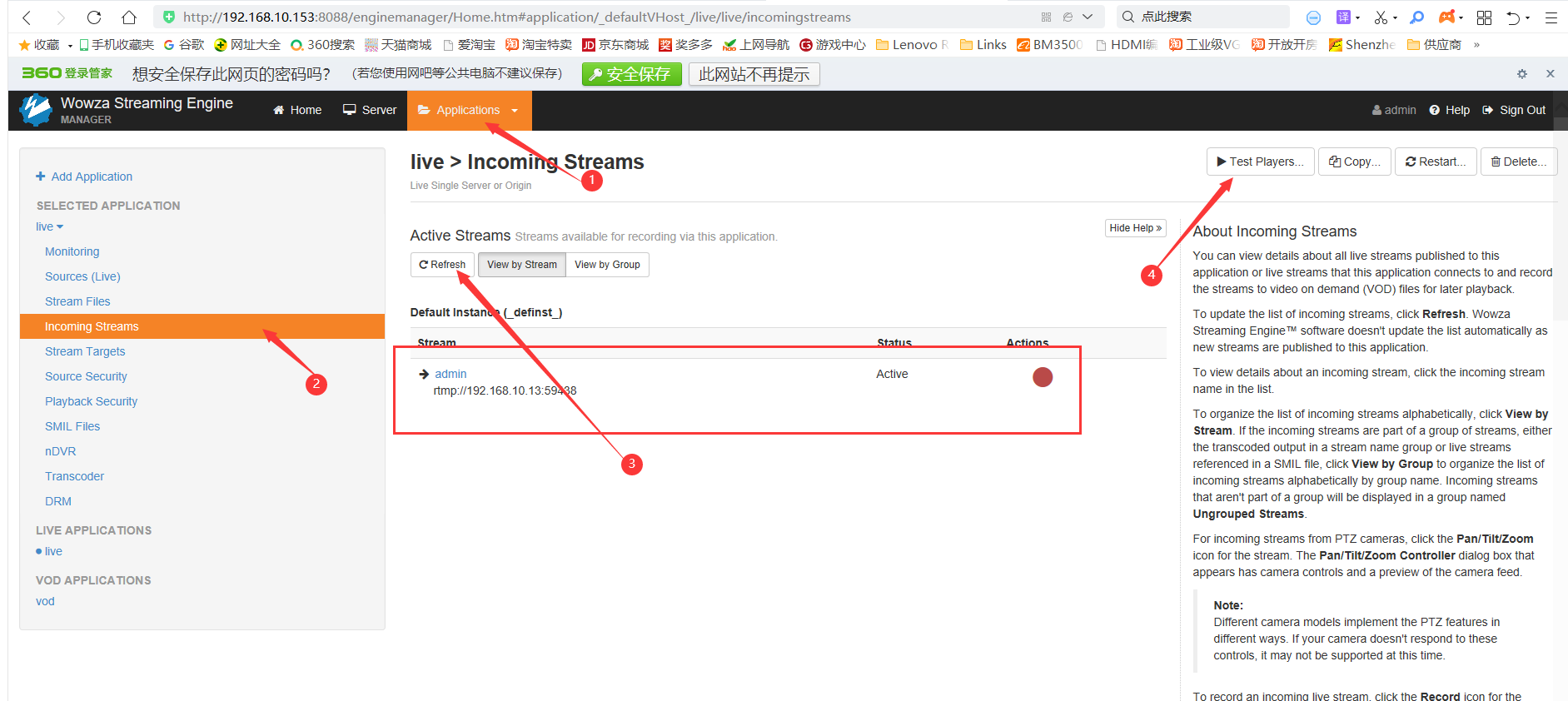This screenshot has height=701, width=1568.
Task: Refresh the active streams list
Action: pyautogui.click(x=442, y=265)
